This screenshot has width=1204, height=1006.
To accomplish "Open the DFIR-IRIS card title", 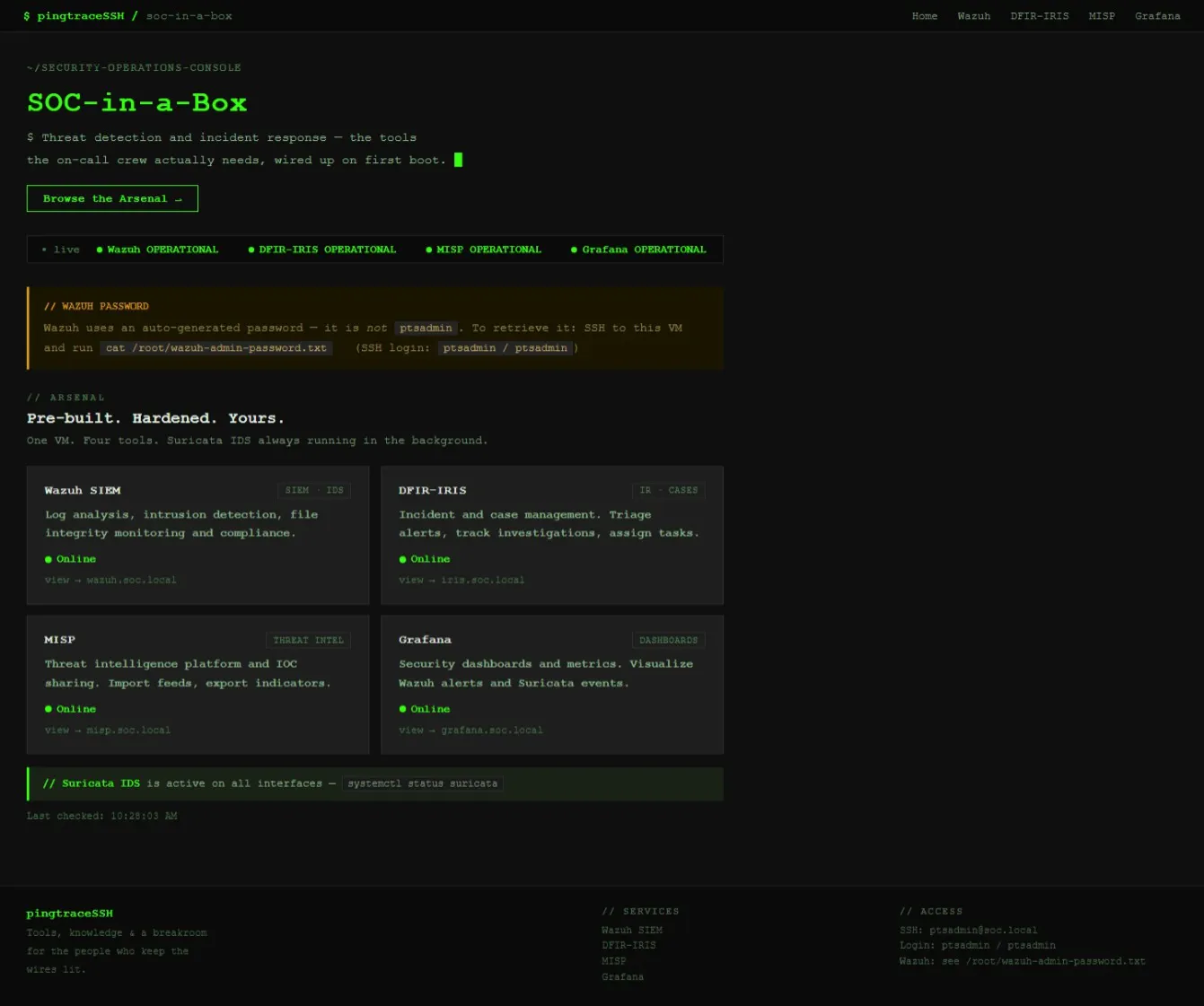I will (433, 490).
